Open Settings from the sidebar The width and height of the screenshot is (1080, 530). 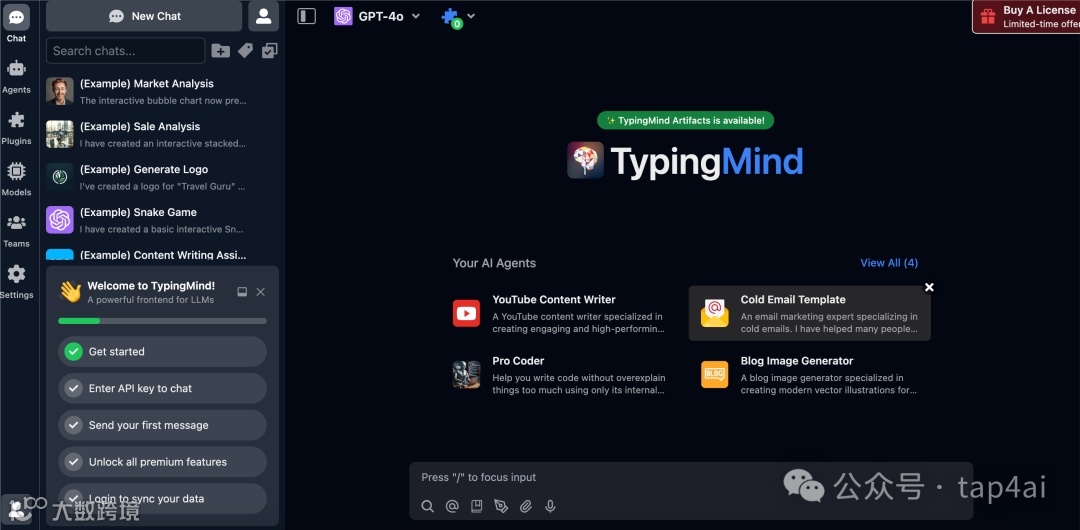tap(17, 281)
